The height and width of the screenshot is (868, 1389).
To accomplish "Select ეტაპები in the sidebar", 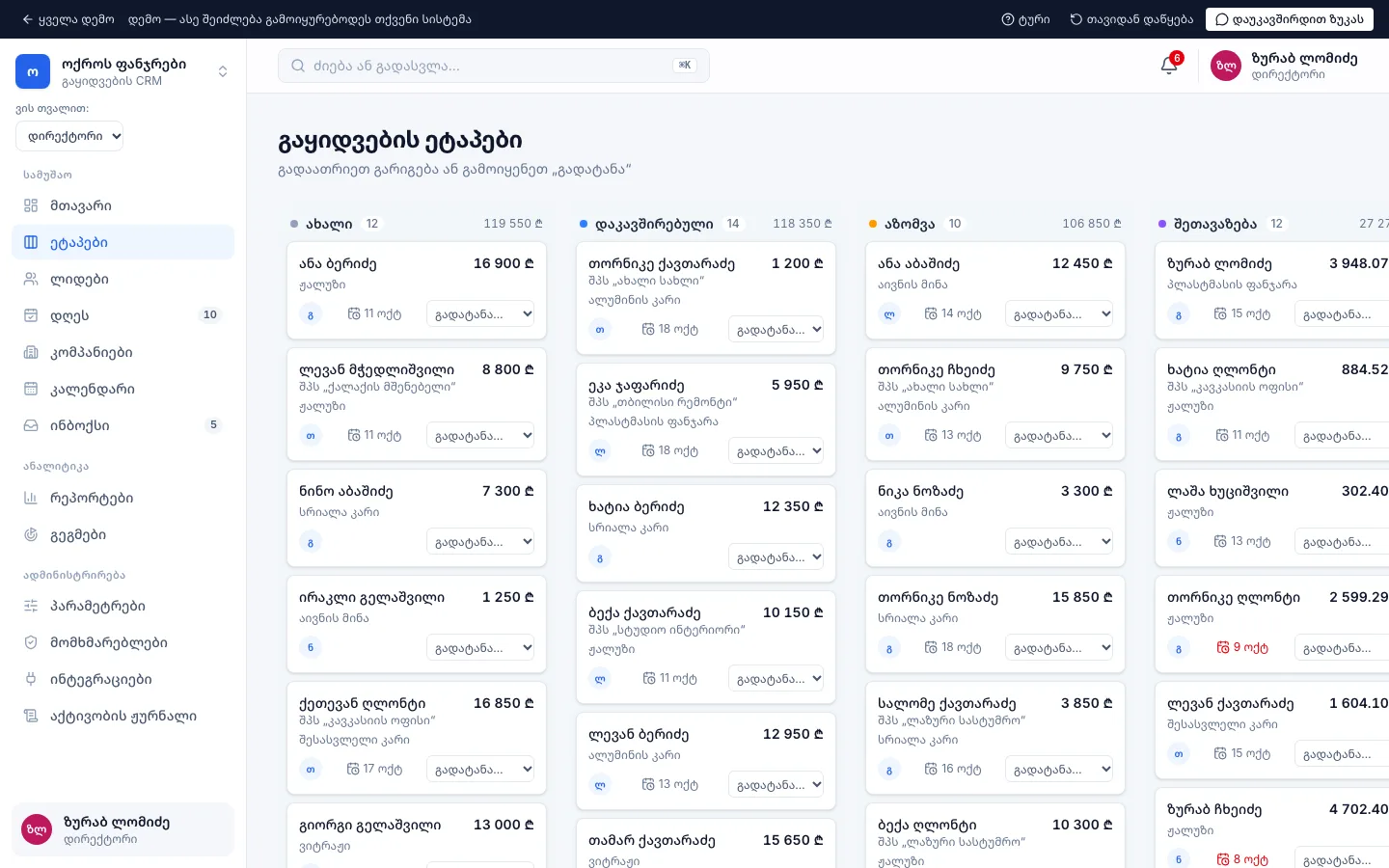I will pos(123,242).
